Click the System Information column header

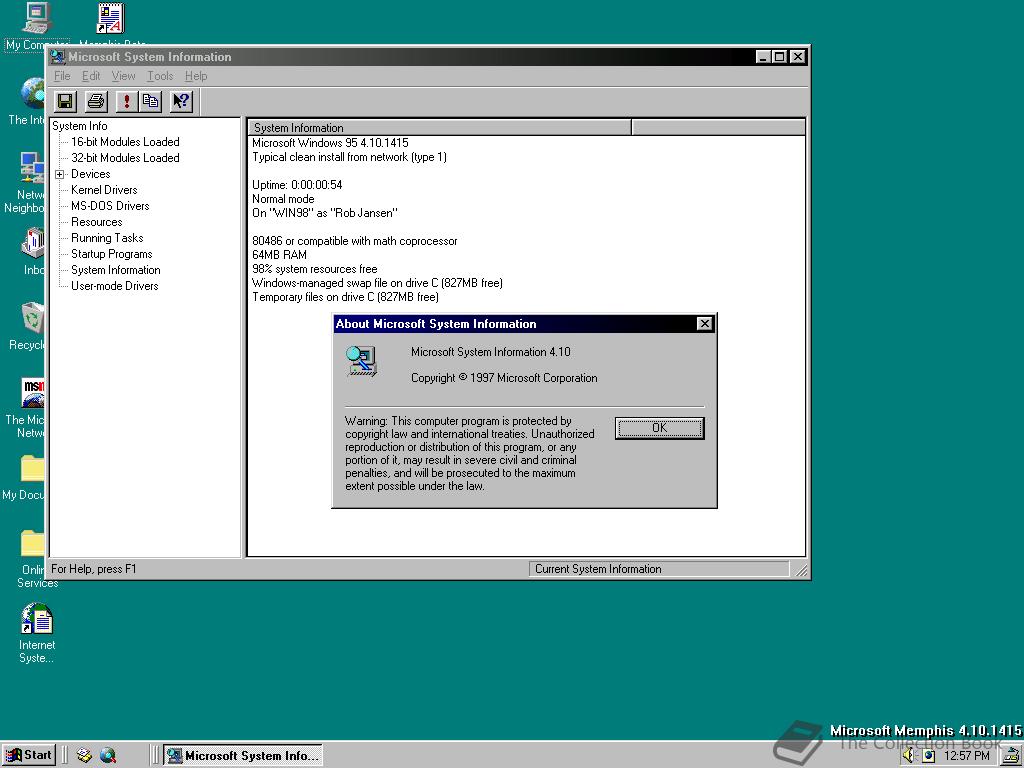[x=440, y=127]
